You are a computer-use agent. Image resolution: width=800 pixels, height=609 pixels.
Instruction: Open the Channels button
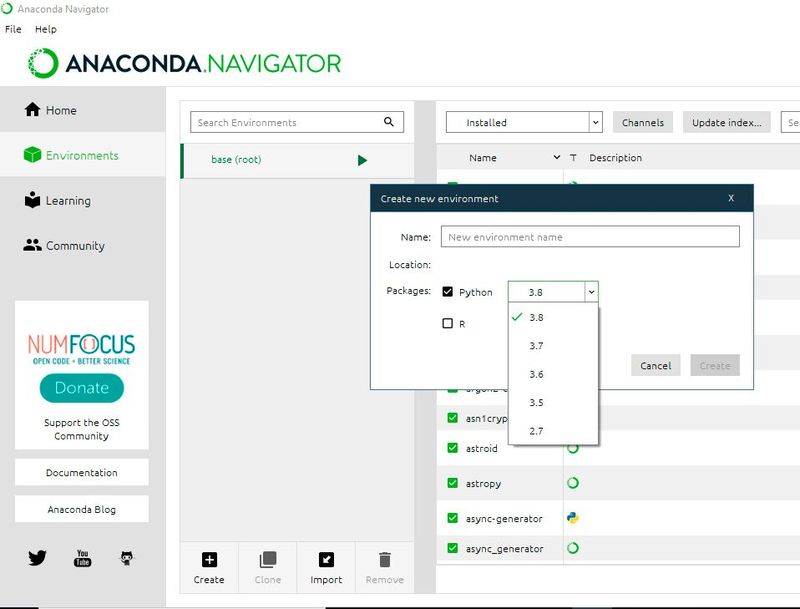pos(643,122)
